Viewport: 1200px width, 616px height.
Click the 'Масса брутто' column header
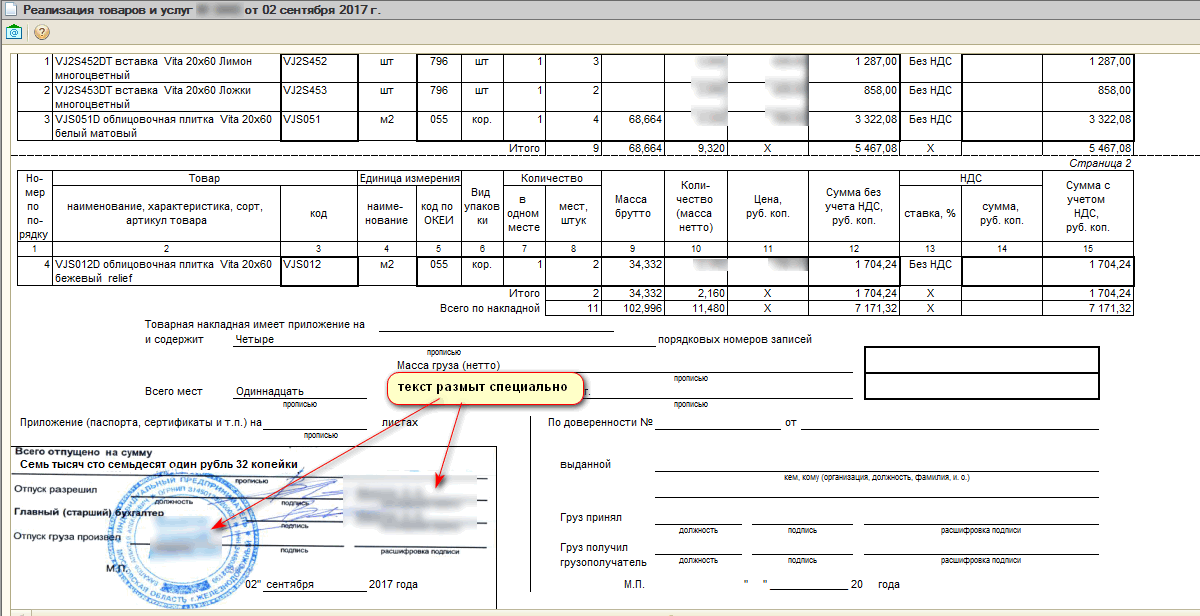click(x=632, y=206)
